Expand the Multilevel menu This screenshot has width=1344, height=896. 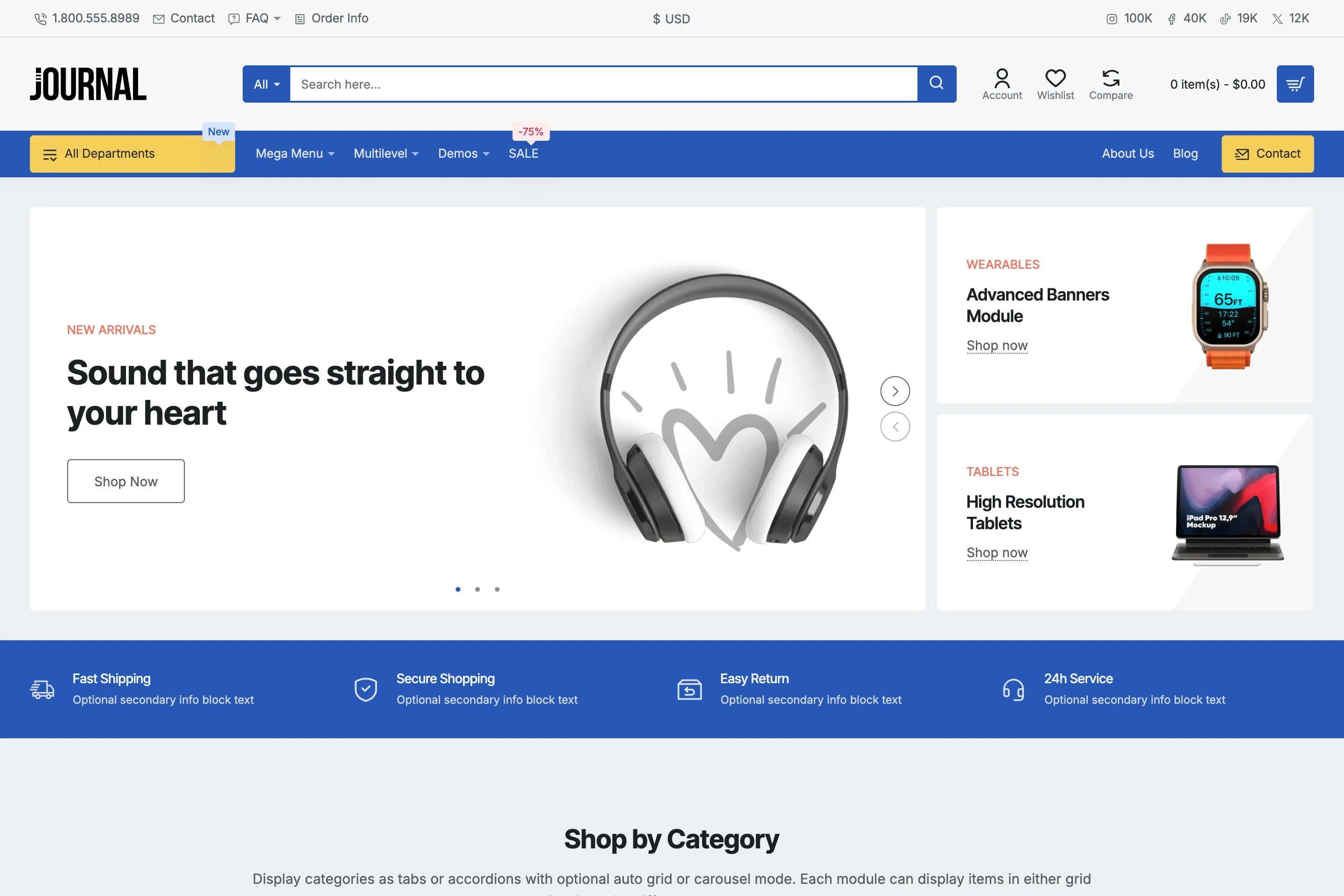tap(386, 153)
